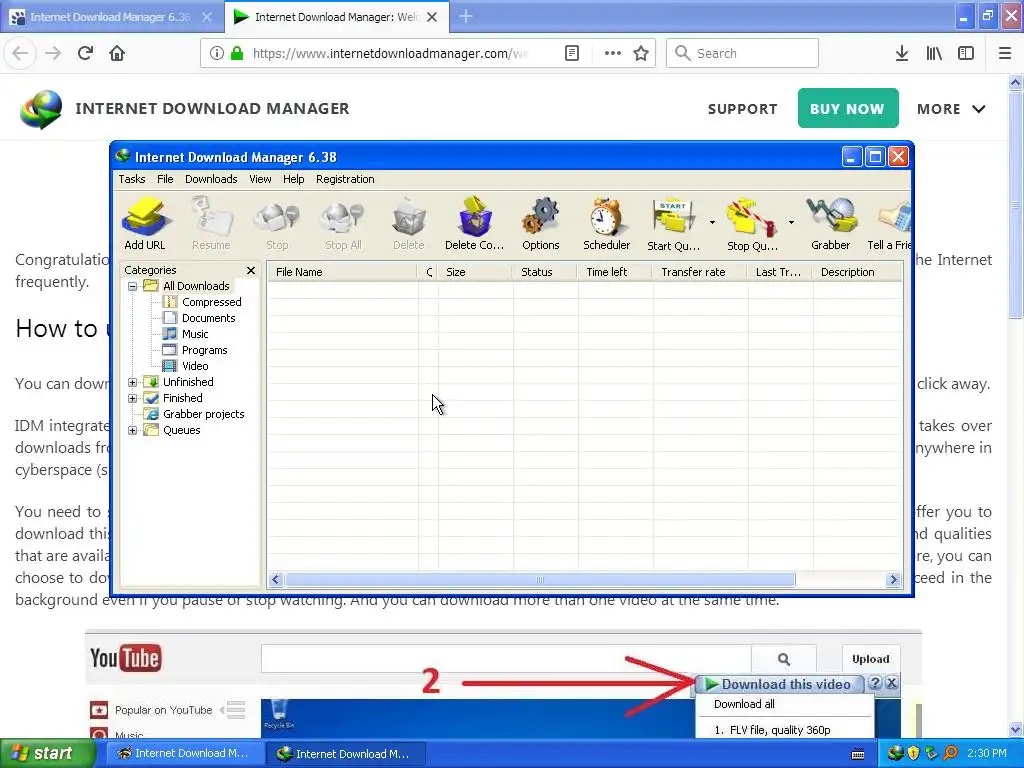
Task: Sort by Time left column header
Action: [615, 272]
